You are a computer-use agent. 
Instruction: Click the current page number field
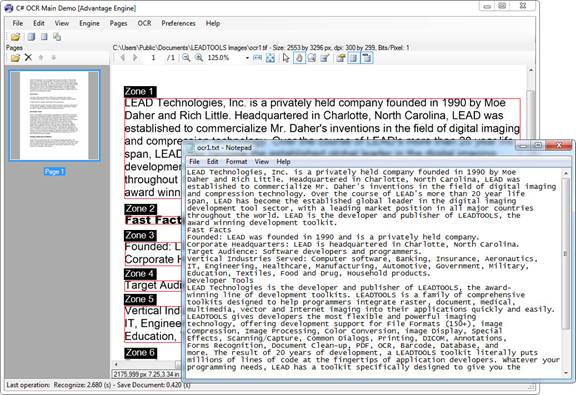[153, 58]
